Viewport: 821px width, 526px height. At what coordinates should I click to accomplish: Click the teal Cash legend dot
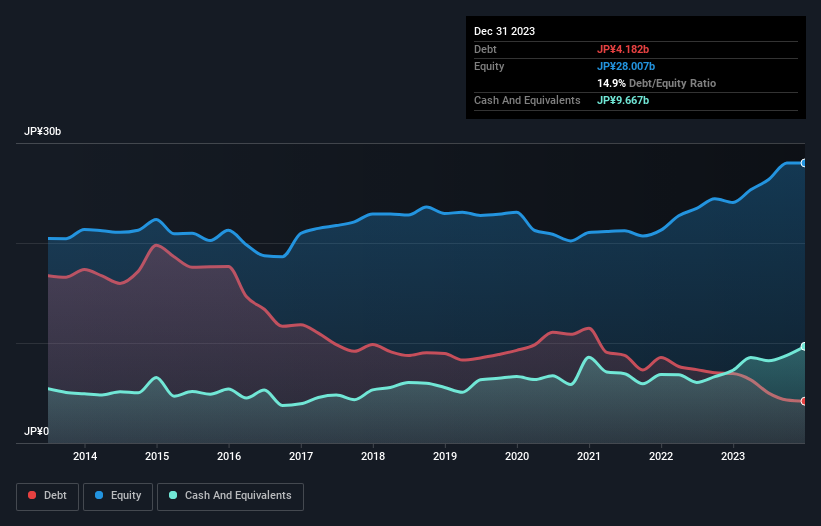(173, 495)
